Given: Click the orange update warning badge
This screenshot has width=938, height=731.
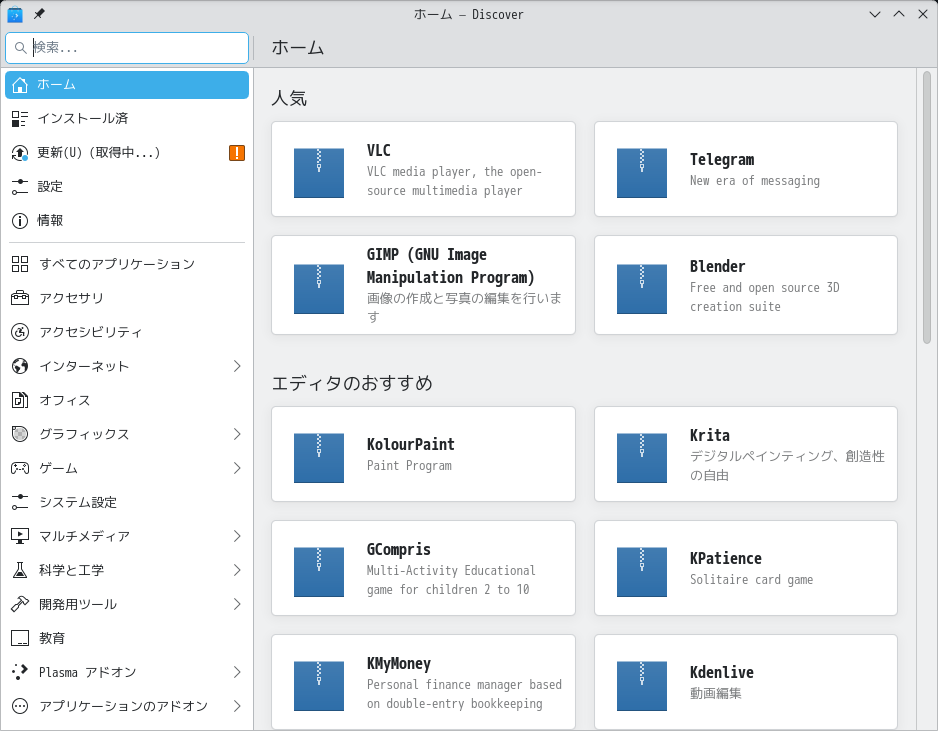Looking at the screenshot, I should (237, 153).
